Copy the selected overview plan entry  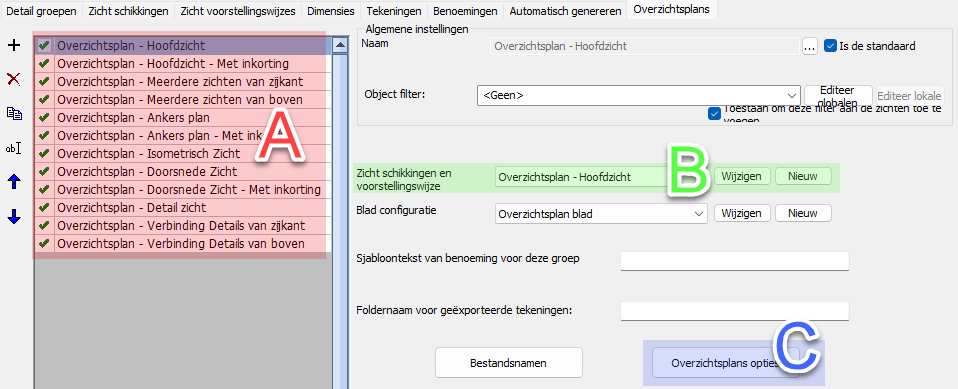[13, 113]
